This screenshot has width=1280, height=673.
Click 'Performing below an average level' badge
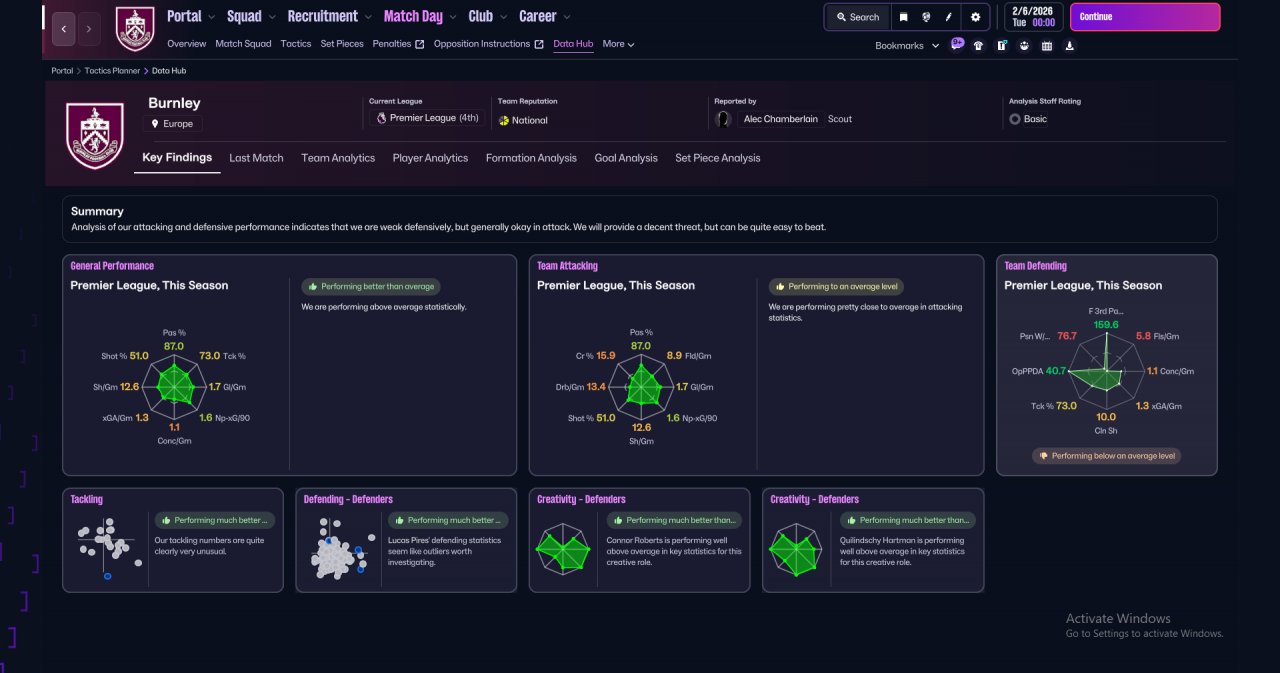pos(1106,456)
